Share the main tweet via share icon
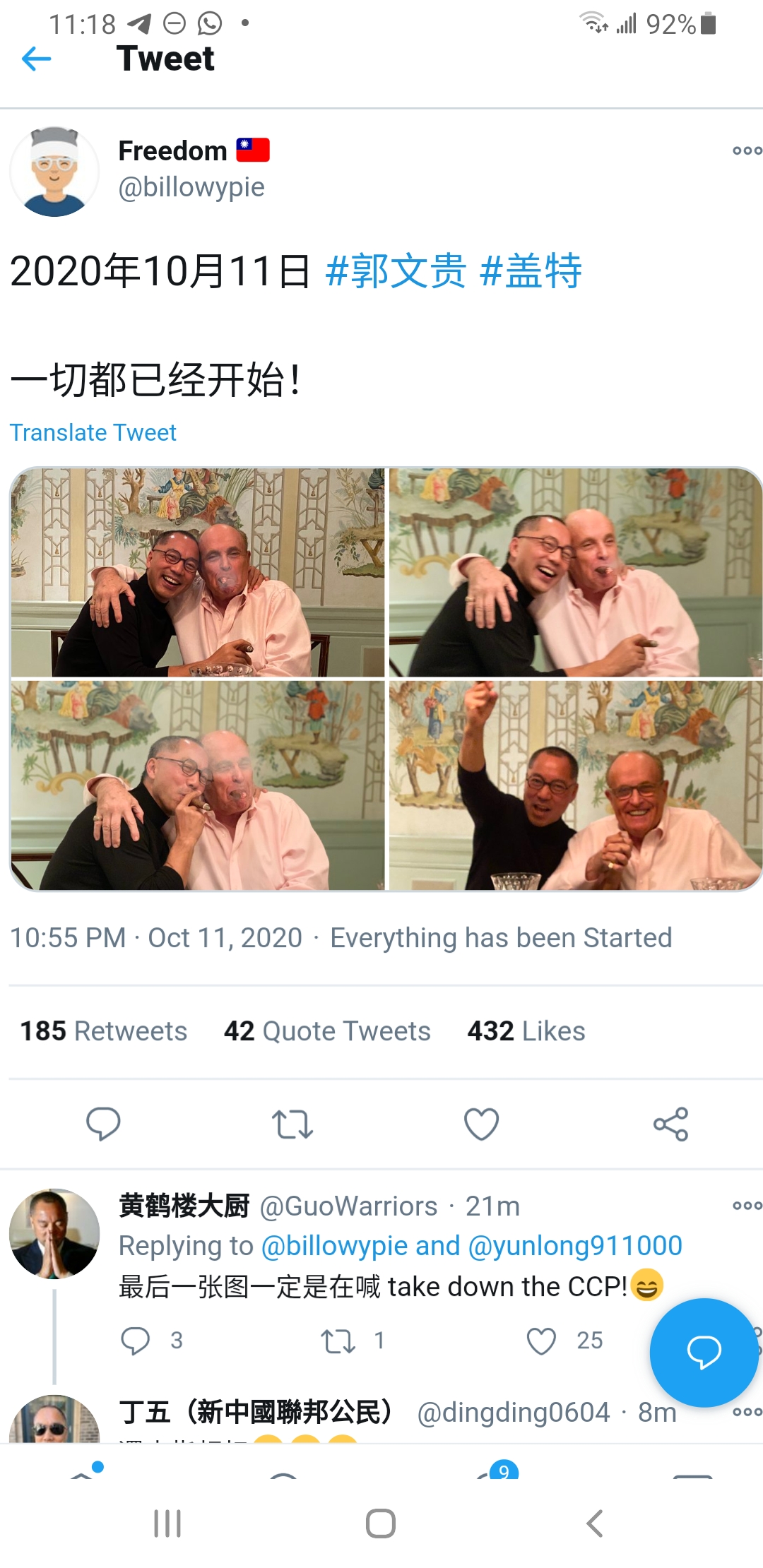 (670, 1124)
